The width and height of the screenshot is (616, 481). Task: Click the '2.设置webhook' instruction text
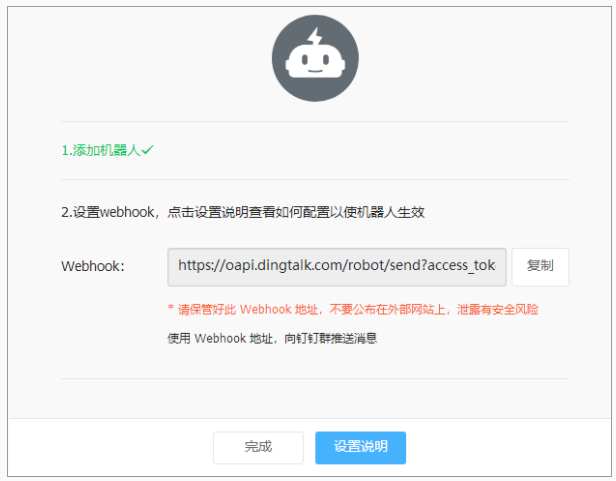point(243,212)
